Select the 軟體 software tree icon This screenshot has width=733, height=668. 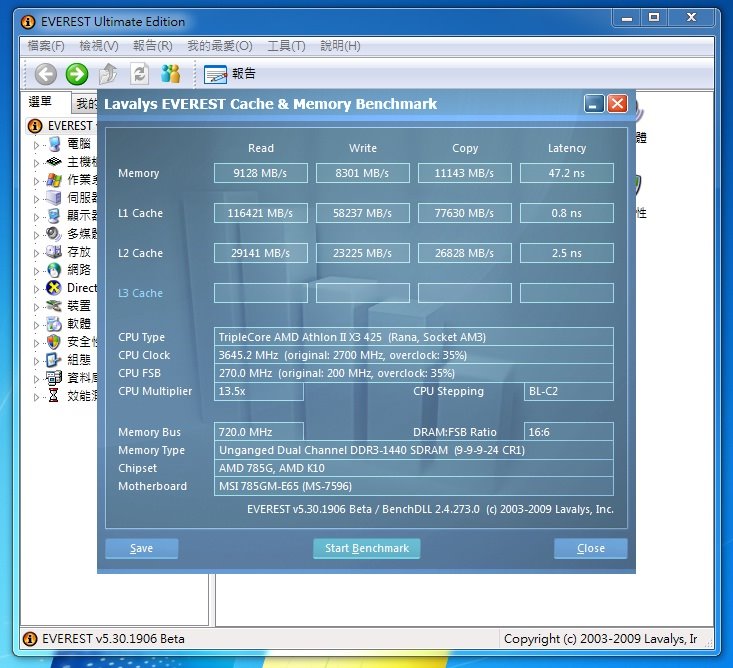tap(54, 324)
